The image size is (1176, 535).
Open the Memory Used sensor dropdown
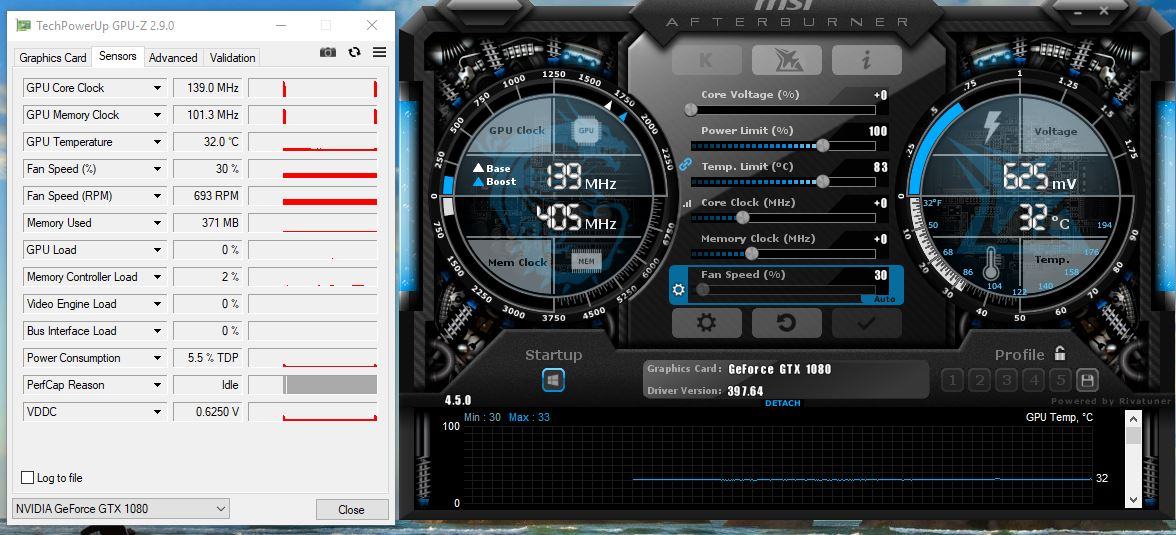(x=158, y=223)
